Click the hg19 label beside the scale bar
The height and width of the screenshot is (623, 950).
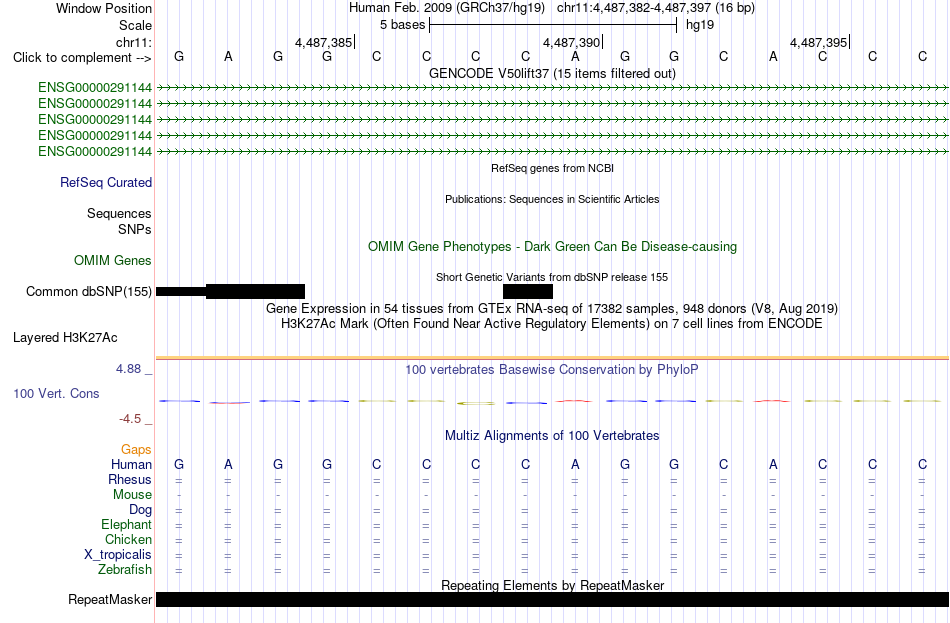[x=700, y=25]
